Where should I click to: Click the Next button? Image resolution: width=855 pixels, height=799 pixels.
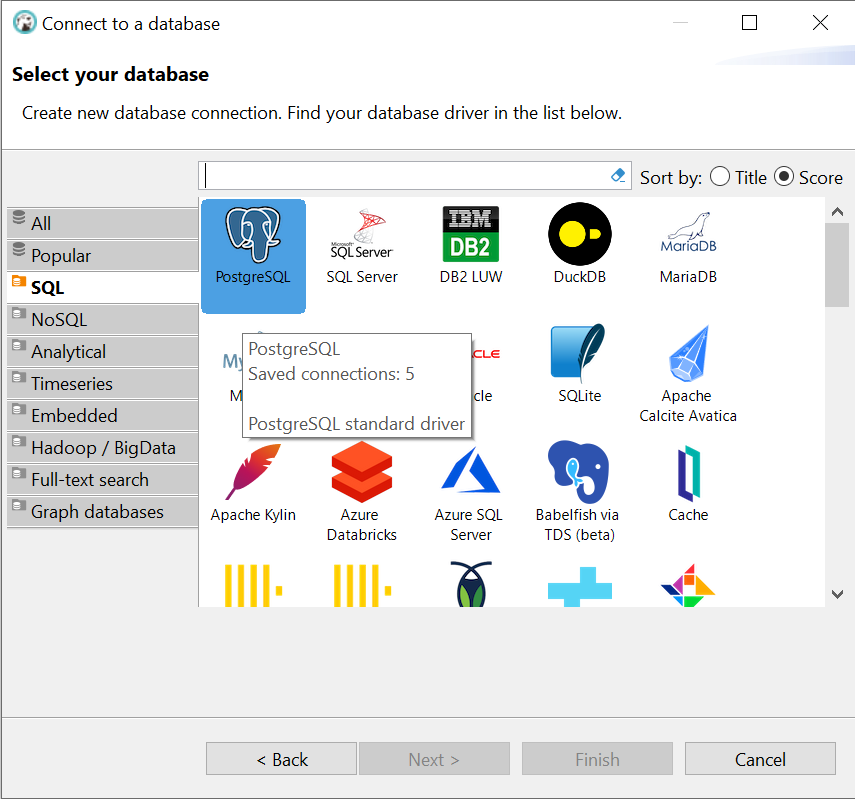coord(434,759)
